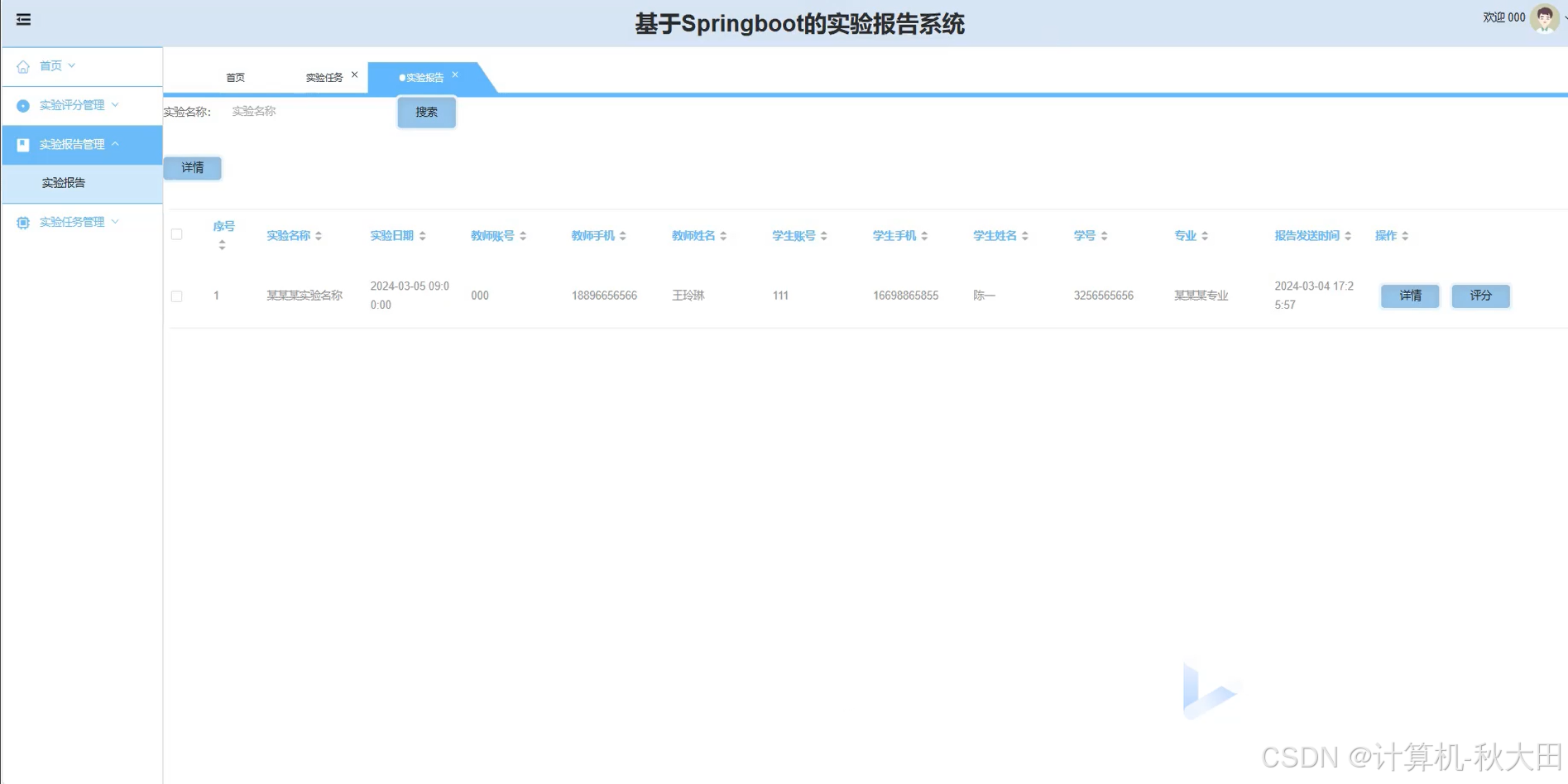Viewport: 1568px width, 784px height.
Task: Check the select-all checkbox in table header
Action: pos(176,235)
